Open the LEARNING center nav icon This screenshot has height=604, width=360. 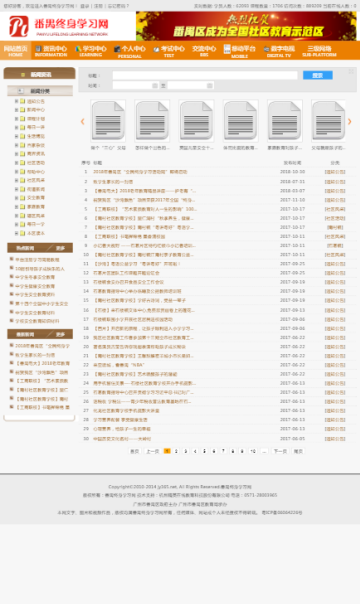pyautogui.click(x=78, y=49)
